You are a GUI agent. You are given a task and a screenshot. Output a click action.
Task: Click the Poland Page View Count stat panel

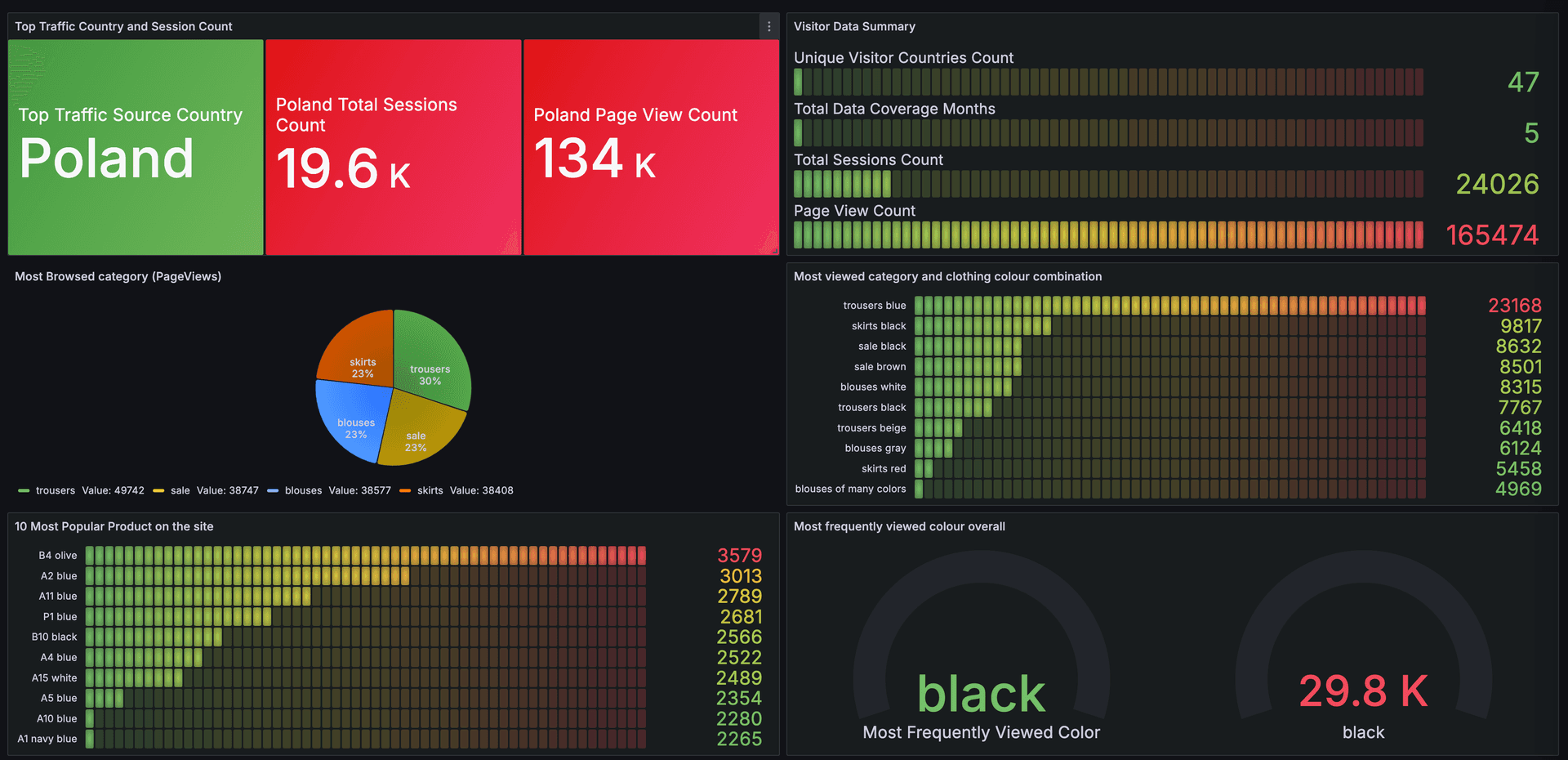[651, 147]
